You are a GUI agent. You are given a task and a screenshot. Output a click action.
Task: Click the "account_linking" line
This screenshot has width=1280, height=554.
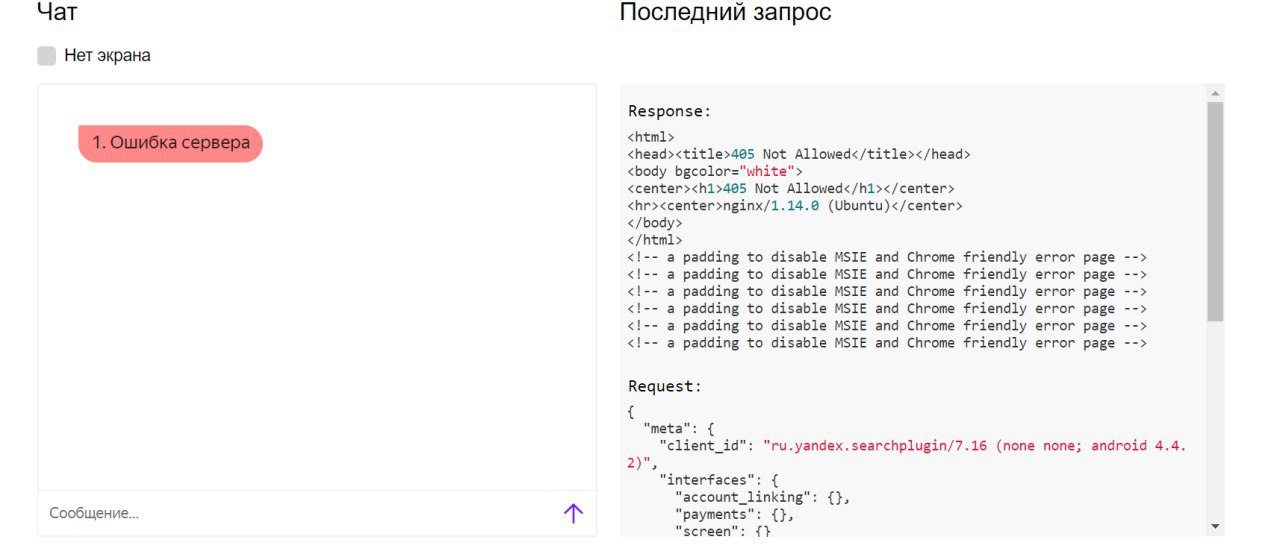pos(763,496)
